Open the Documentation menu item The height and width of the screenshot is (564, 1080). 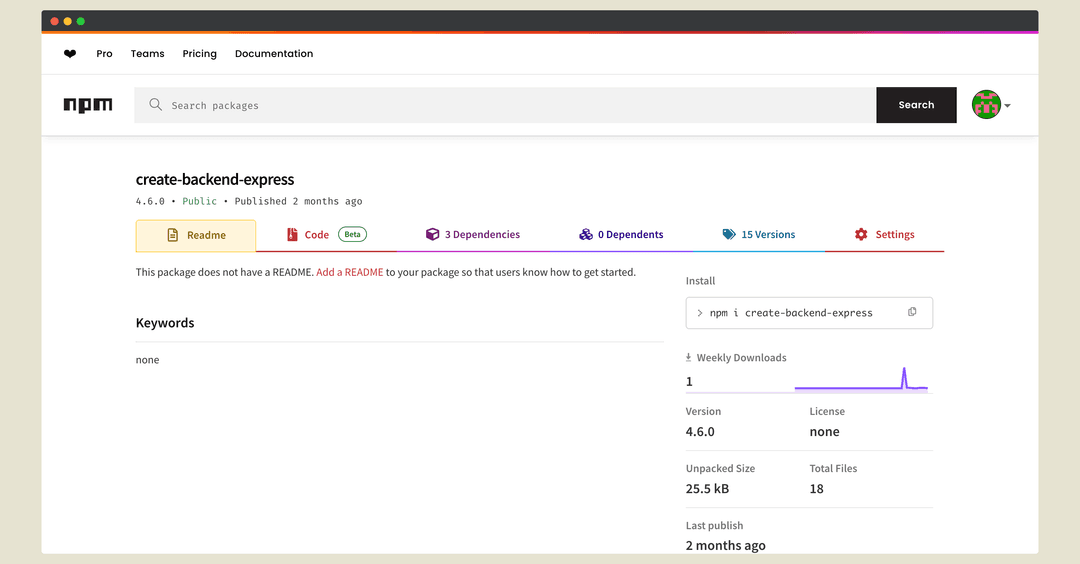point(274,54)
